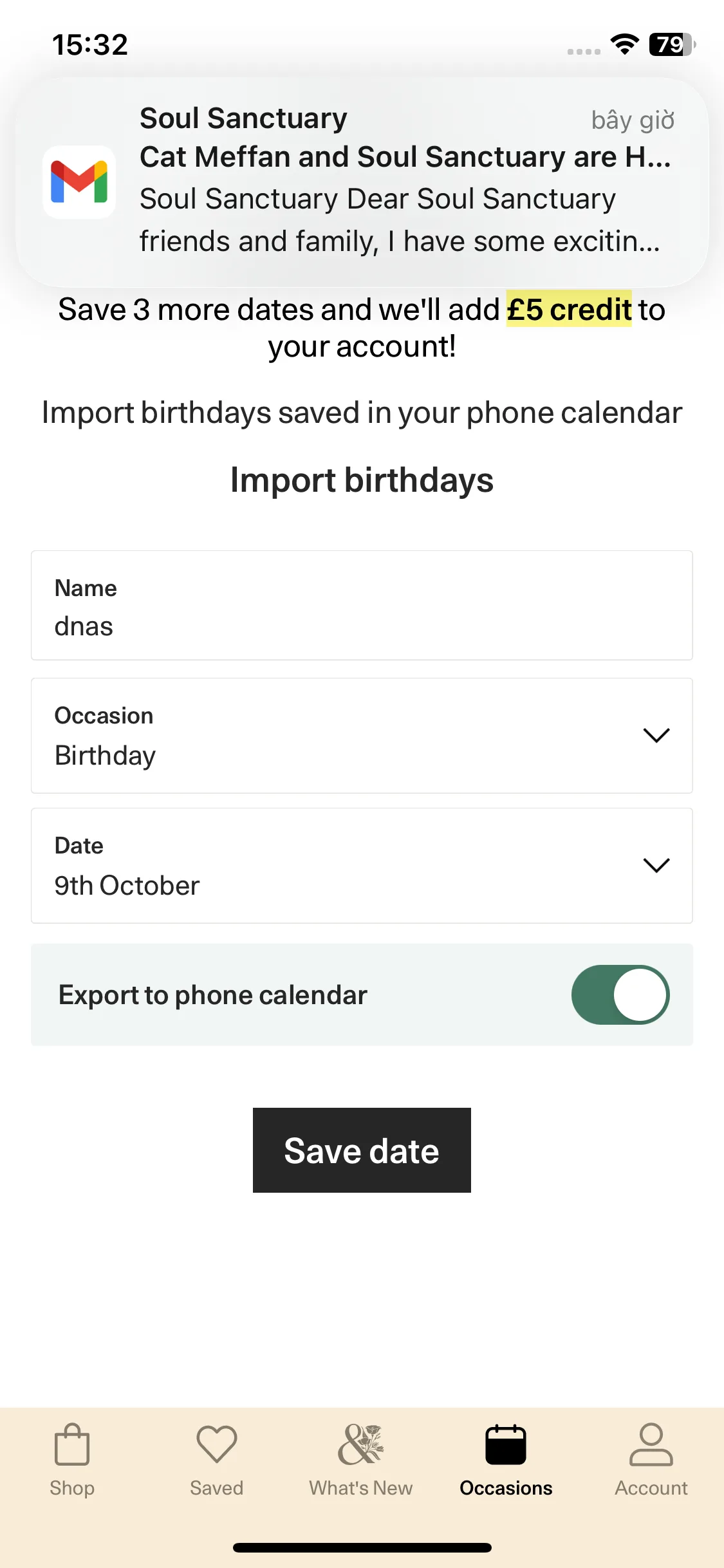Open the Account person icon

651,1444
